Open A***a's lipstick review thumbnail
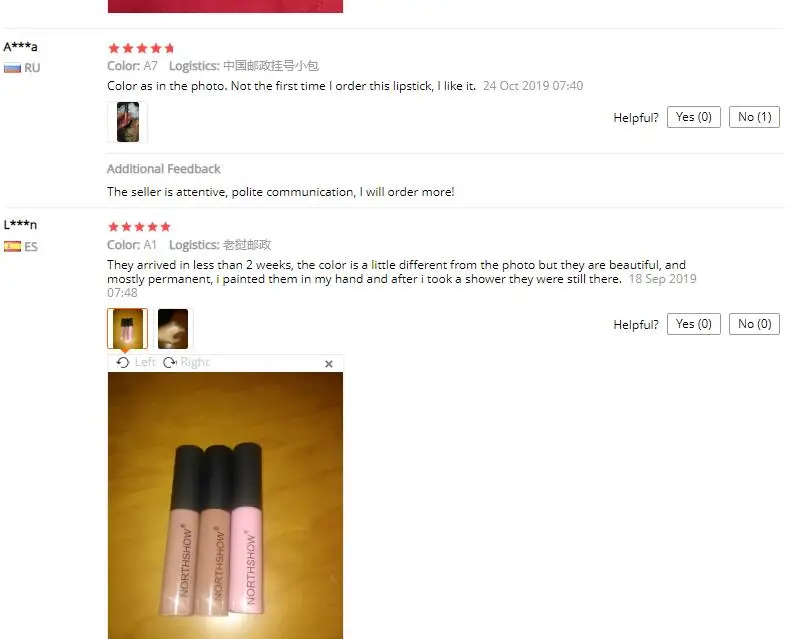This screenshot has height=639, width=797. [128, 122]
